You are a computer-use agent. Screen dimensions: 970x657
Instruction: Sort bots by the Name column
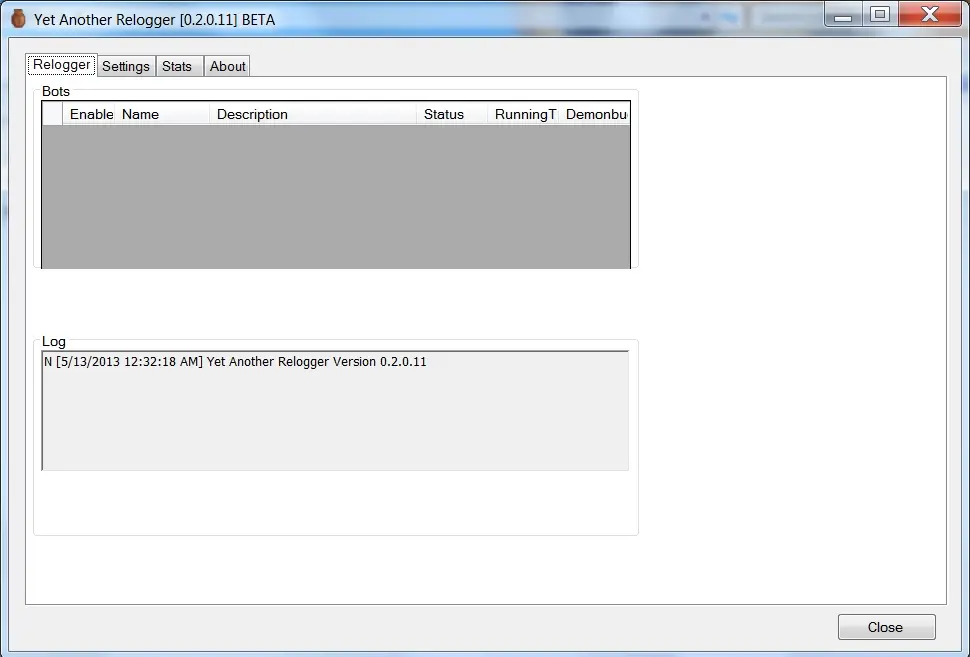(164, 114)
